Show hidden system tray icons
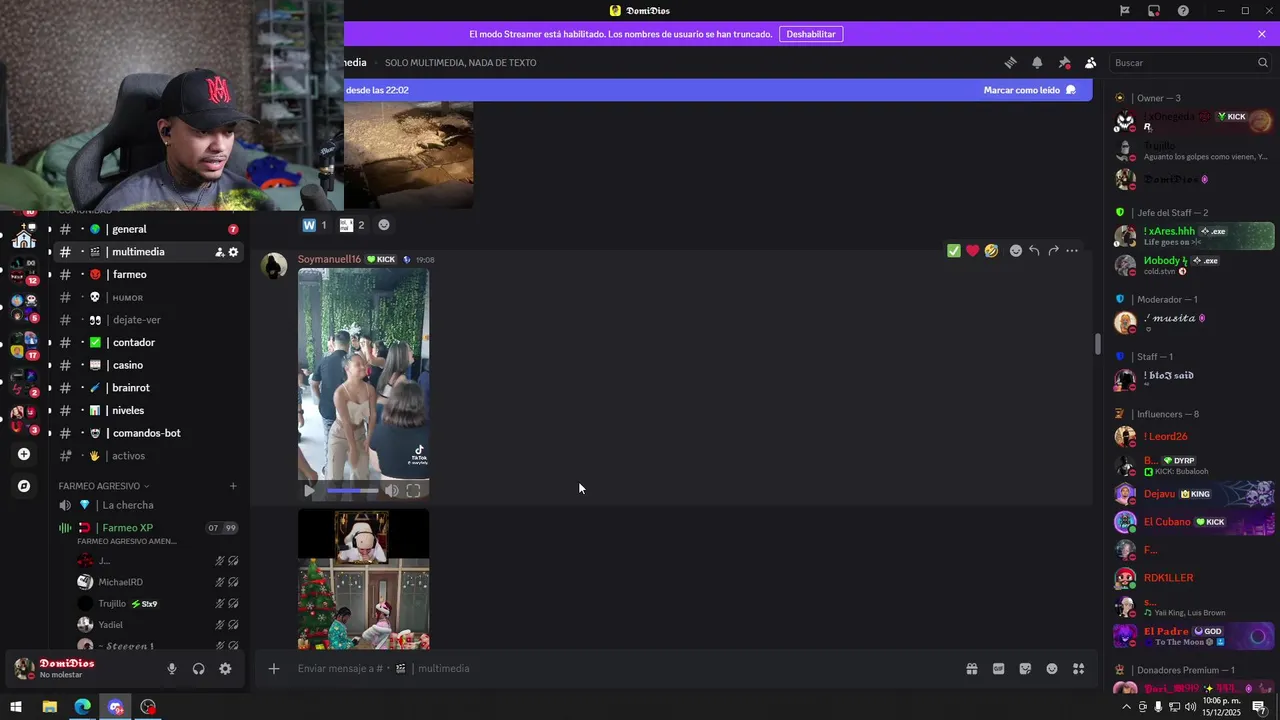 1126,707
